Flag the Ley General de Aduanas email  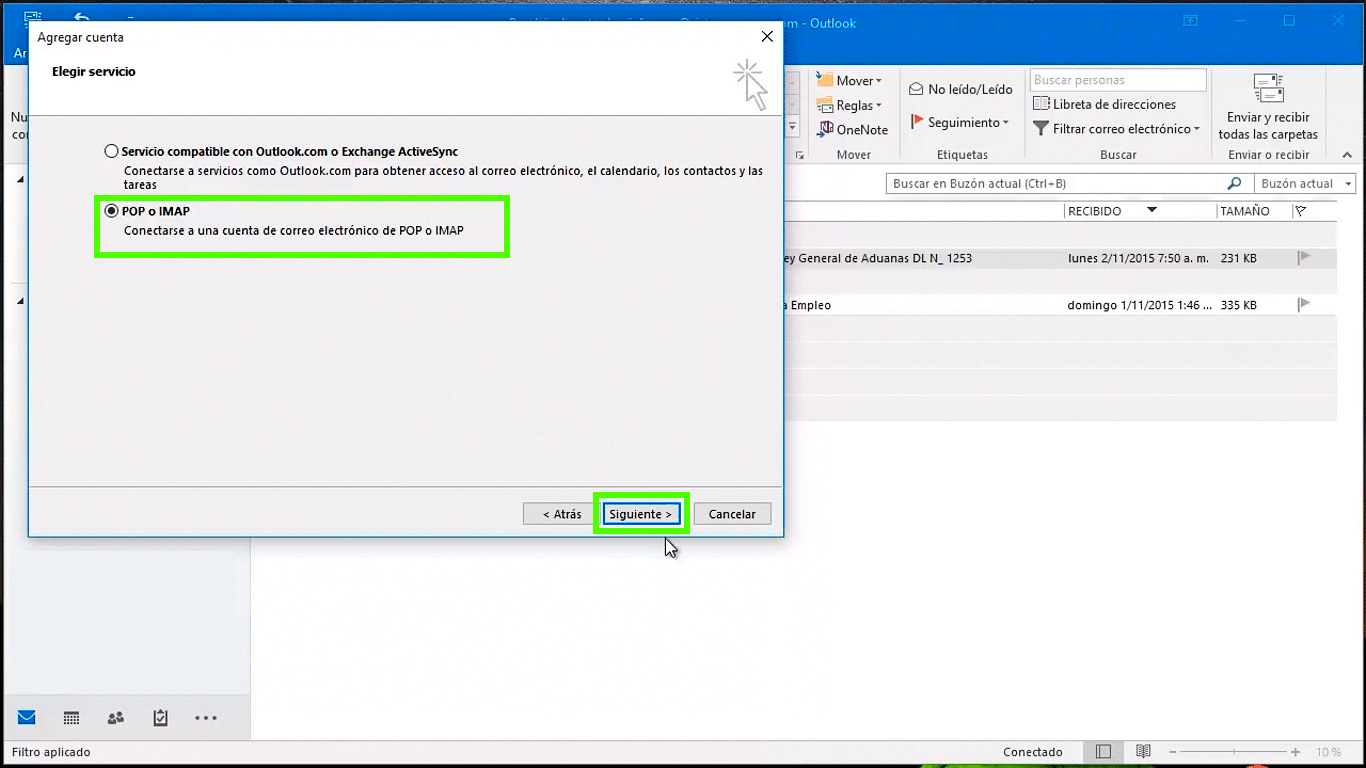point(1304,258)
